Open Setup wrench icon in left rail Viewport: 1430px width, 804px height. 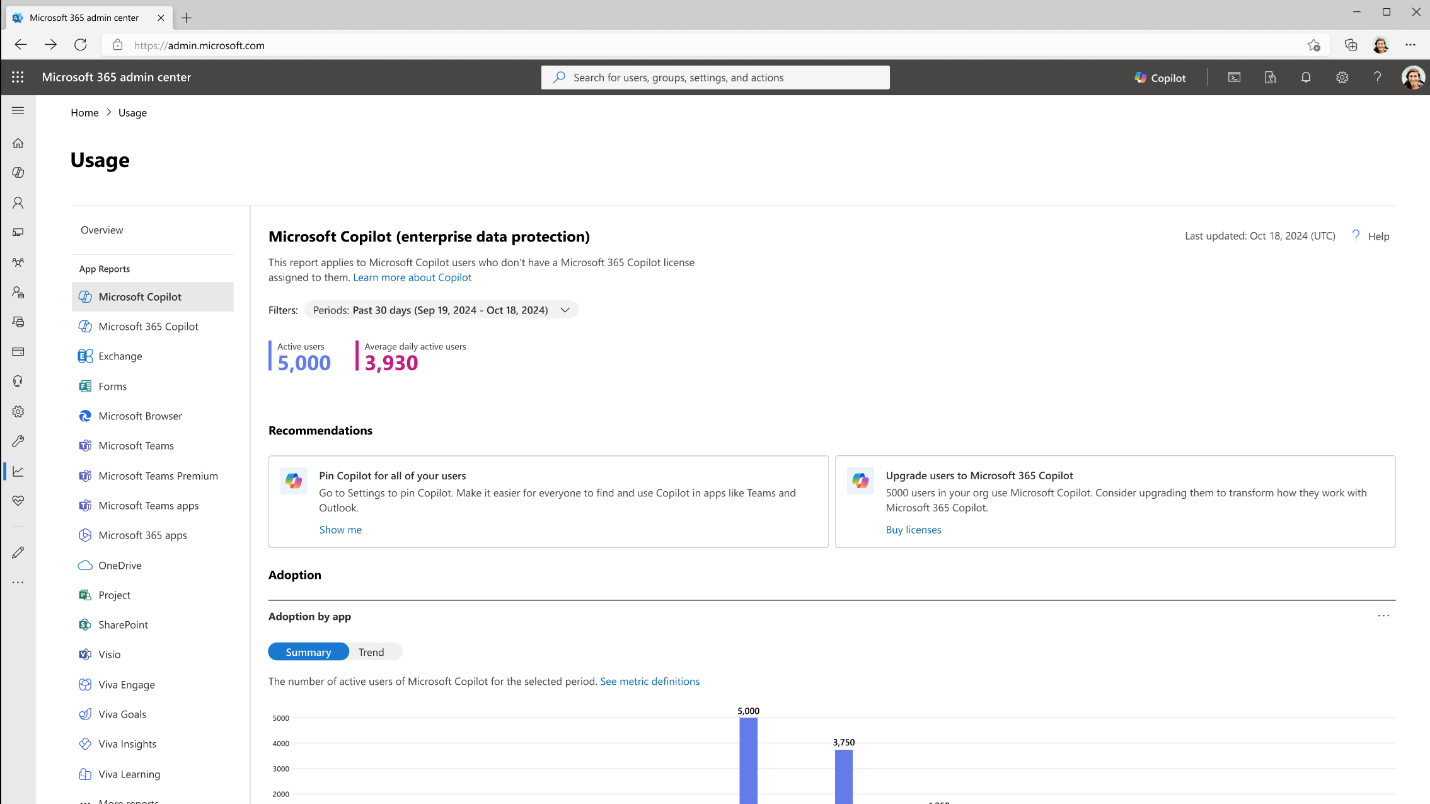click(x=18, y=441)
